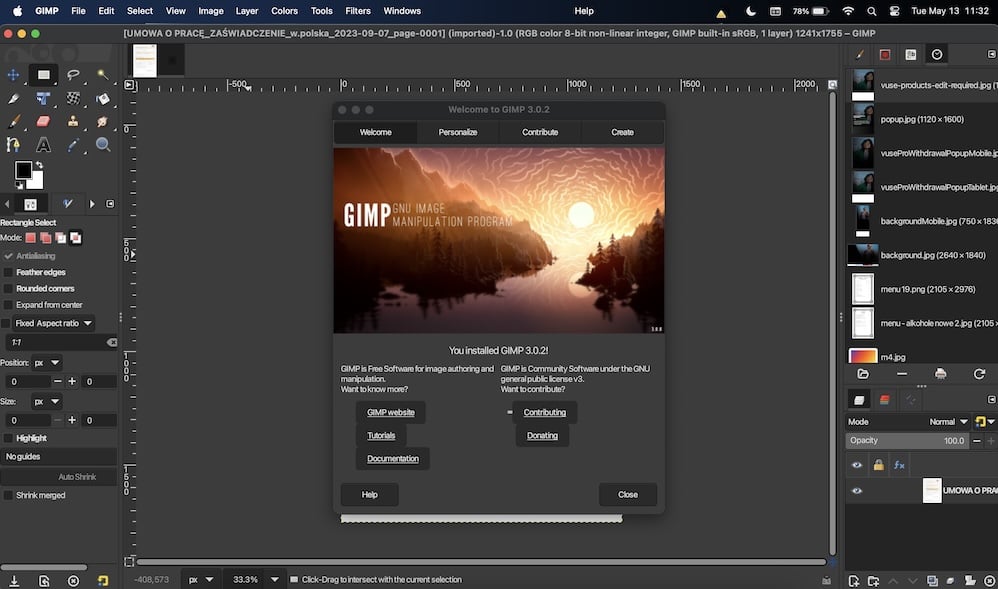This screenshot has width=998, height=589.
Task: Enable Expand from center option
Action: [x=8, y=305]
